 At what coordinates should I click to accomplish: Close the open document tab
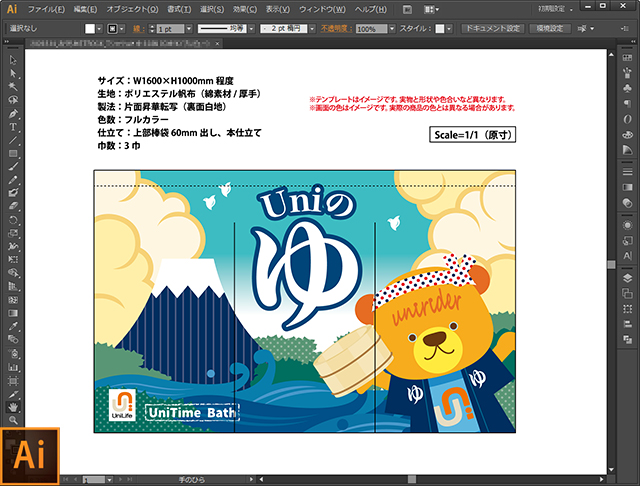[218, 43]
